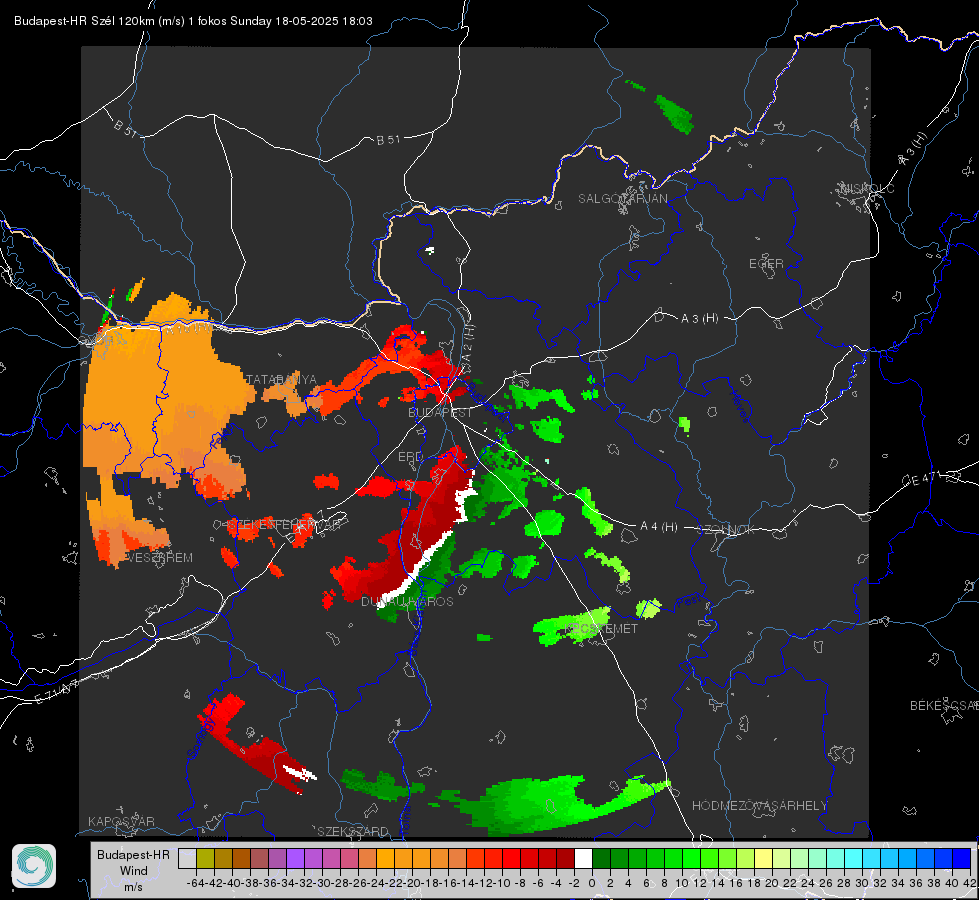Click the grey first swatch of wind legend

tap(187, 858)
